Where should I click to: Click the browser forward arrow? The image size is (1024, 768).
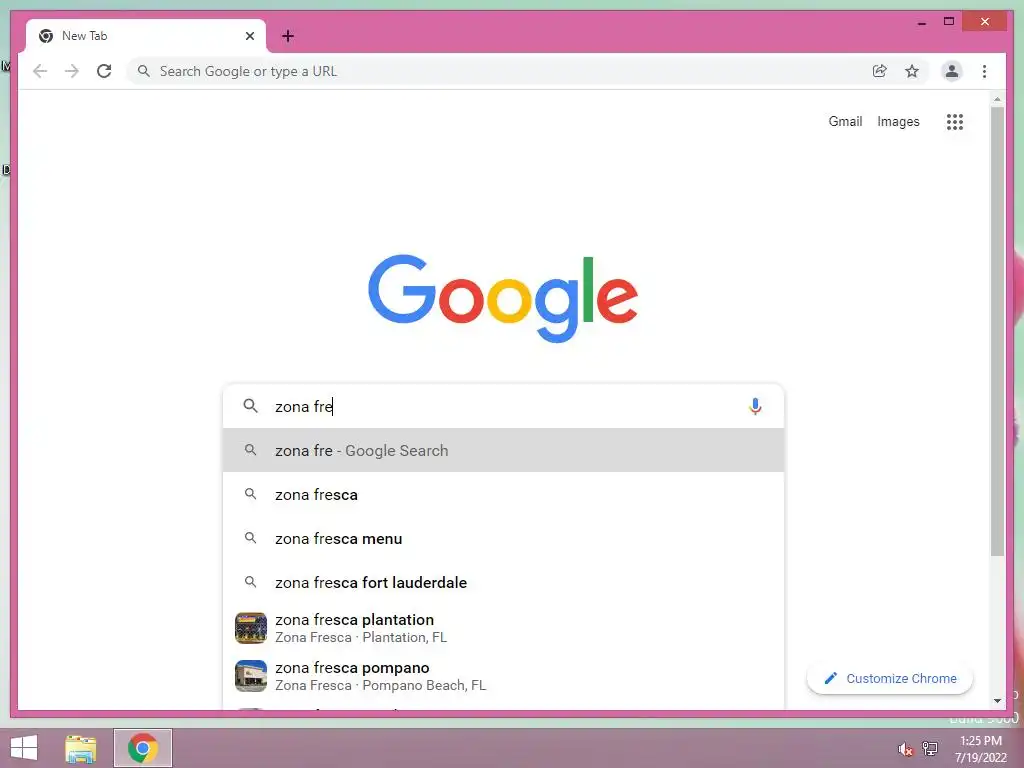pyautogui.click(x=72, y=71)
